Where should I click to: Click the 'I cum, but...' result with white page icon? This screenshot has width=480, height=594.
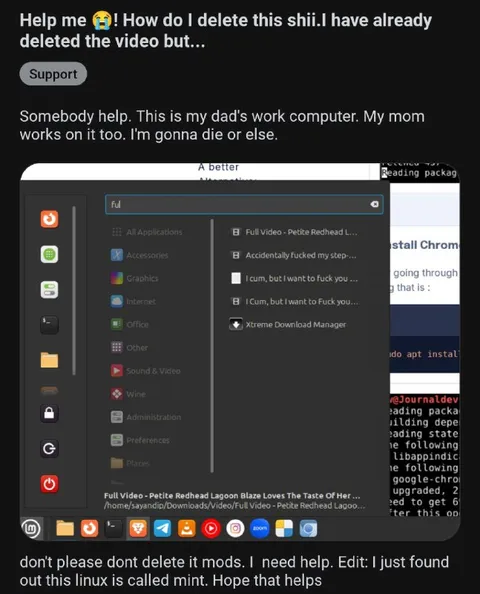tap(294, 278)
